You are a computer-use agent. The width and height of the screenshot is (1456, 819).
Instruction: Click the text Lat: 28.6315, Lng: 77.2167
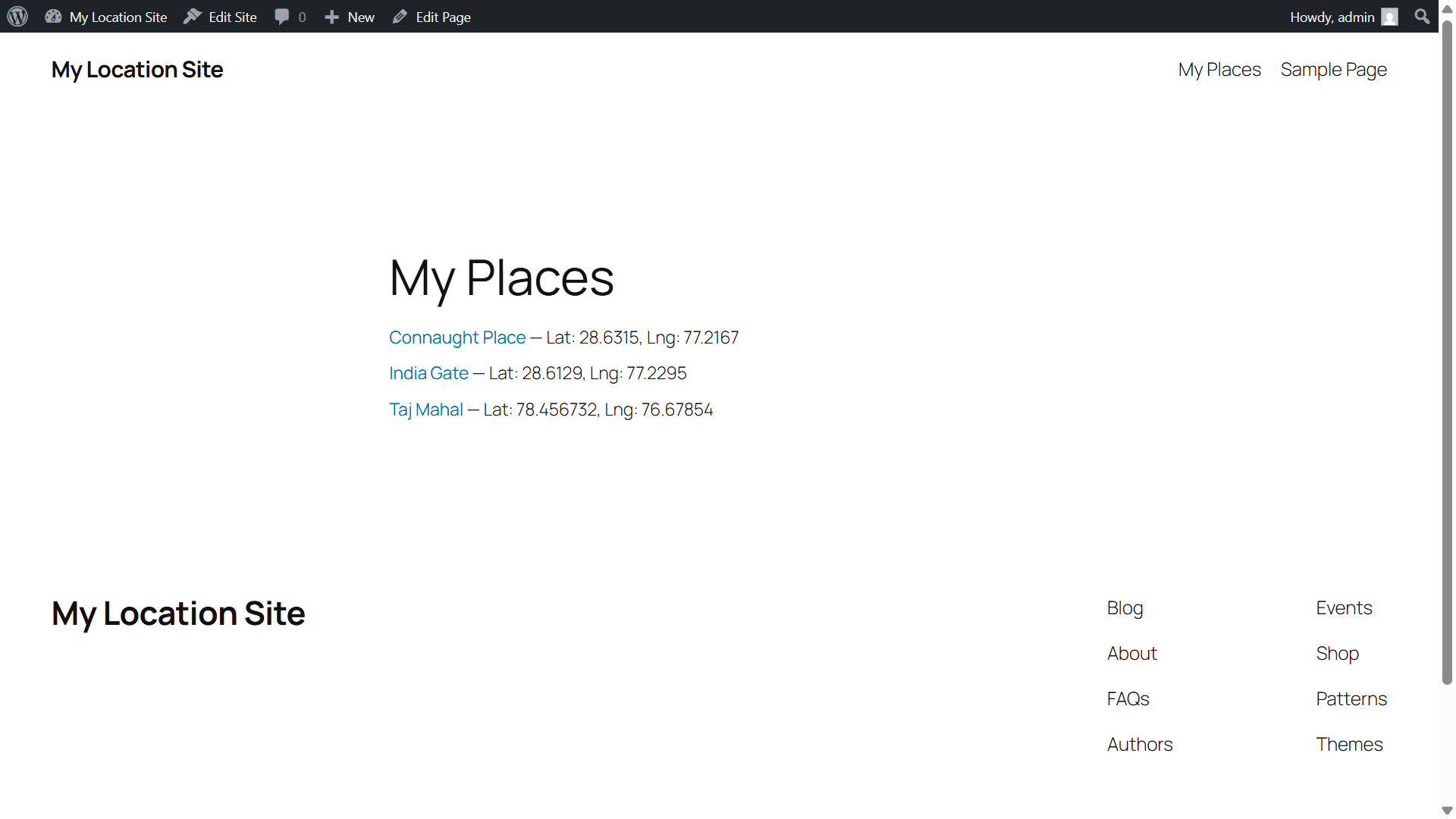pos(642,337)
